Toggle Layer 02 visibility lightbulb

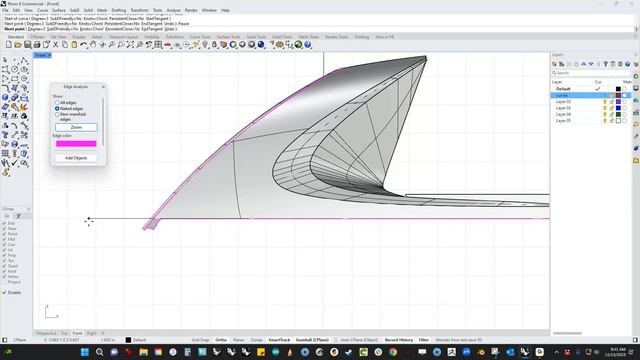click(x=605, y=102)
